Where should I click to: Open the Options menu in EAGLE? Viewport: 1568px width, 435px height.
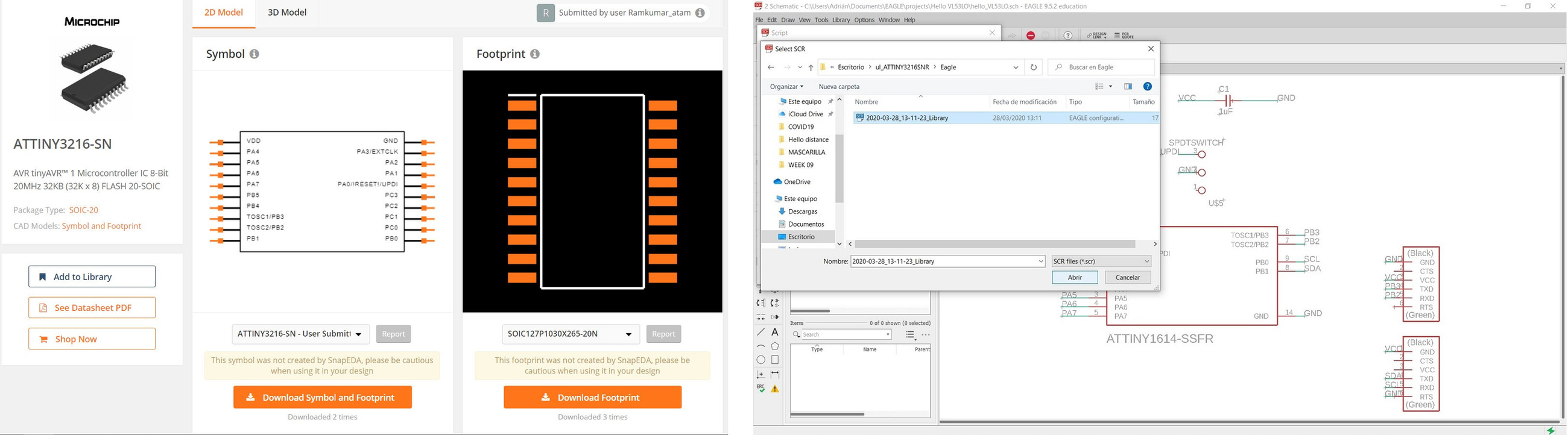pyautogui.click(x=864, y=20)
